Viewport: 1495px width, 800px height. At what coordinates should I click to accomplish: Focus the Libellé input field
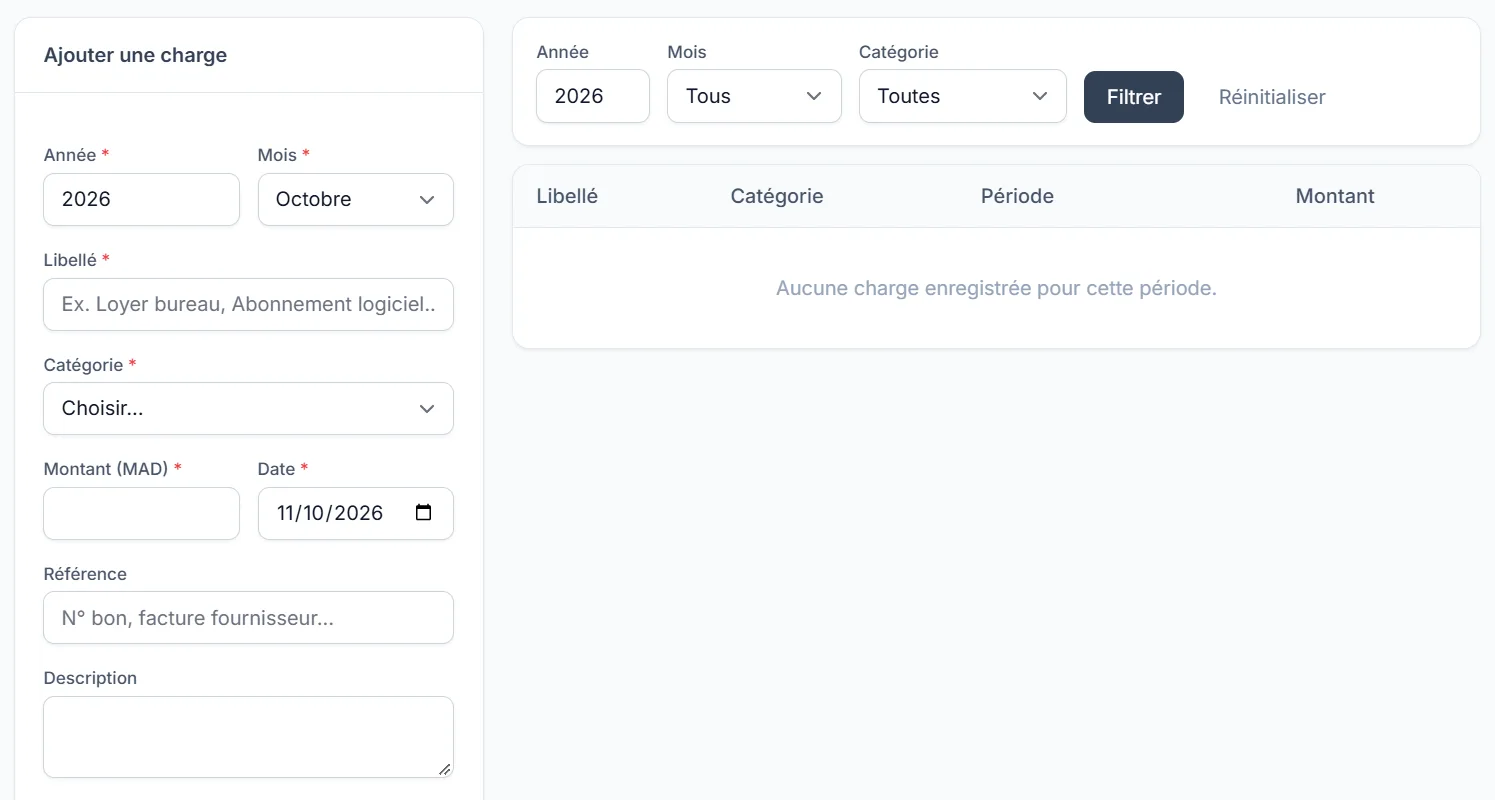(x=248, y=304)
